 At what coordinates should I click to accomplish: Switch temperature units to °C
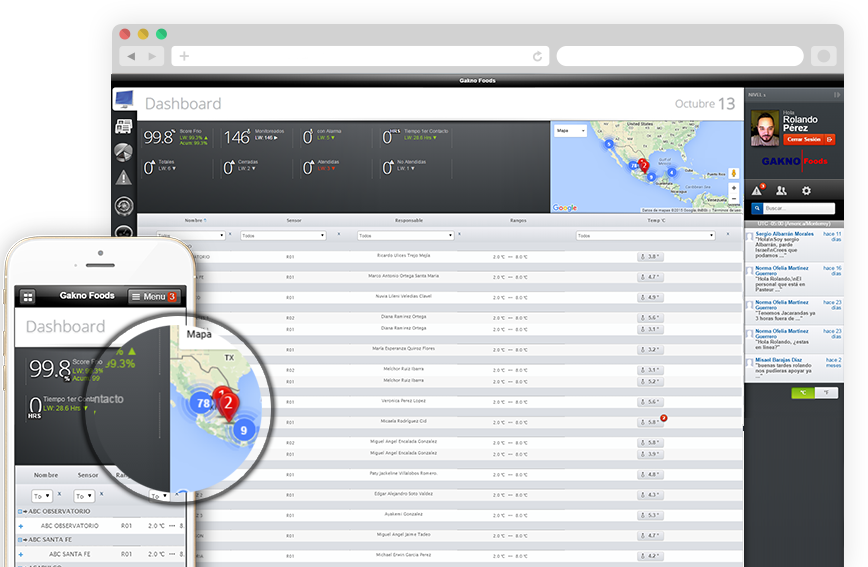803,393
